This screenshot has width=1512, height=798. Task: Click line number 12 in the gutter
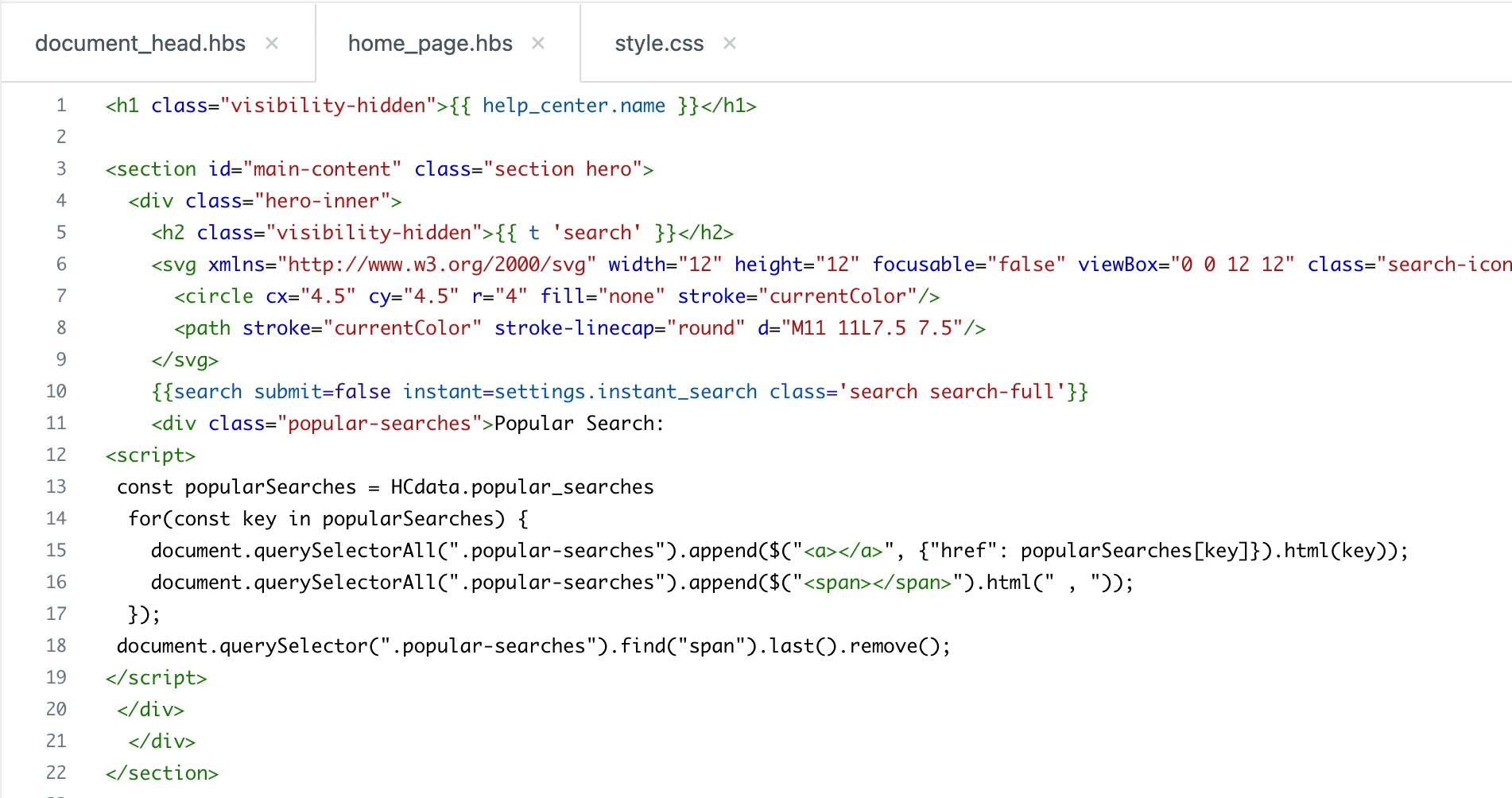(56, 455)
